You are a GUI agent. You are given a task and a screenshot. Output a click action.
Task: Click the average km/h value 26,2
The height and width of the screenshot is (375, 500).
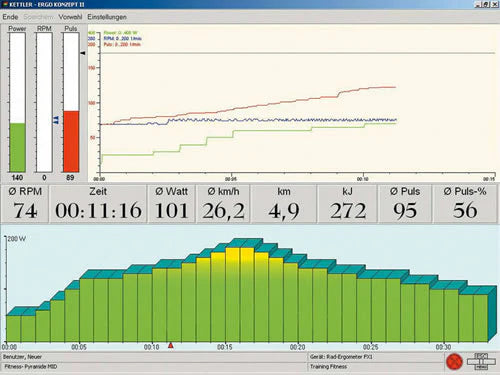223,211
